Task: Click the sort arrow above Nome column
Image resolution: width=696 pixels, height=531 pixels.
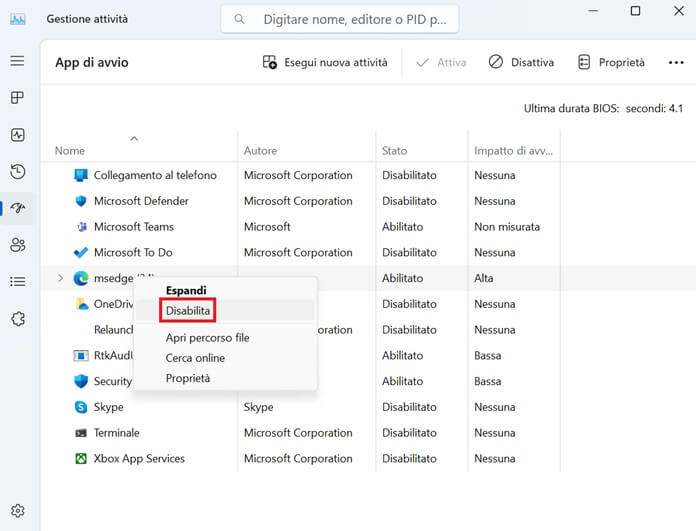Action: (134, 139)
